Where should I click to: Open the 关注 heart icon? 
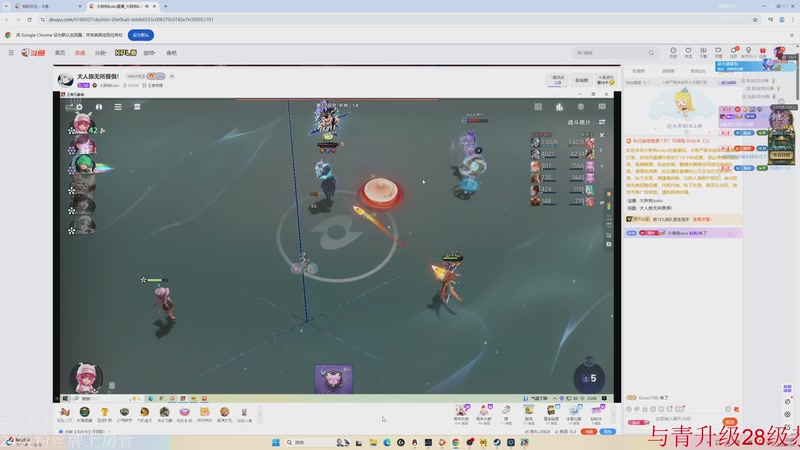(x=688, y=52)
